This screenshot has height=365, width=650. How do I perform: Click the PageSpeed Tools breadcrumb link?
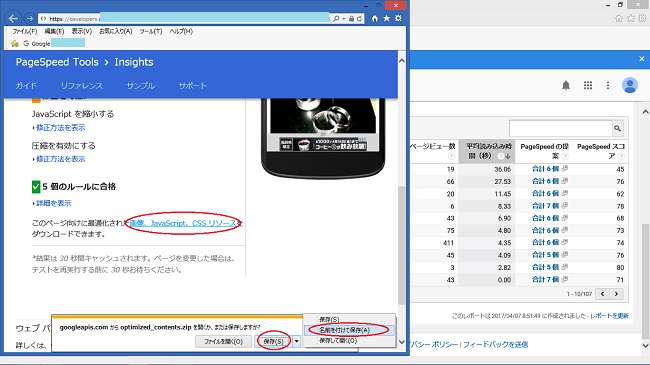click(57, 62)
